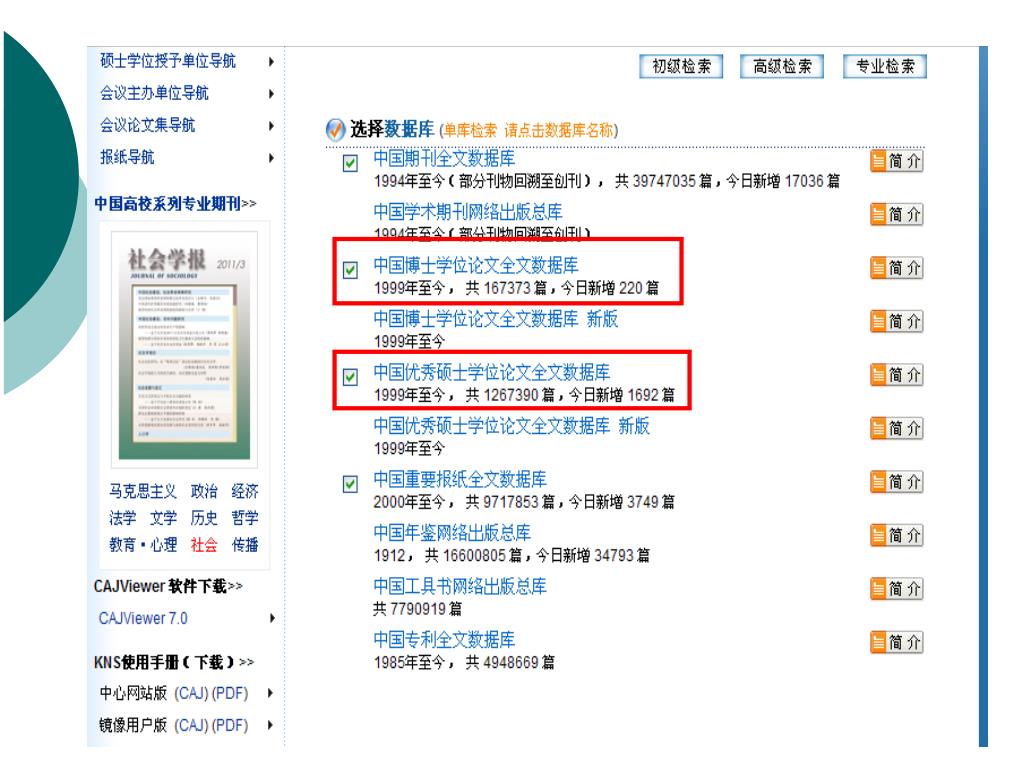
Task: Select 政治 subject link
Action: tap(204, 491)
